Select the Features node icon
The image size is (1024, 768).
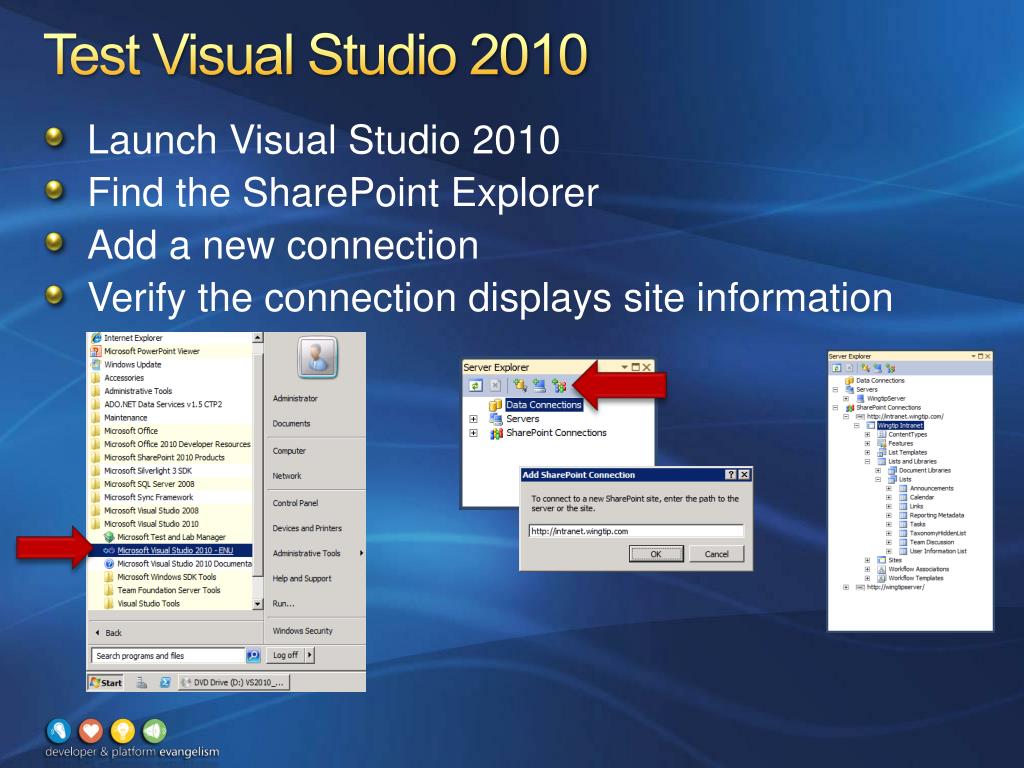(x=882, y=443)
